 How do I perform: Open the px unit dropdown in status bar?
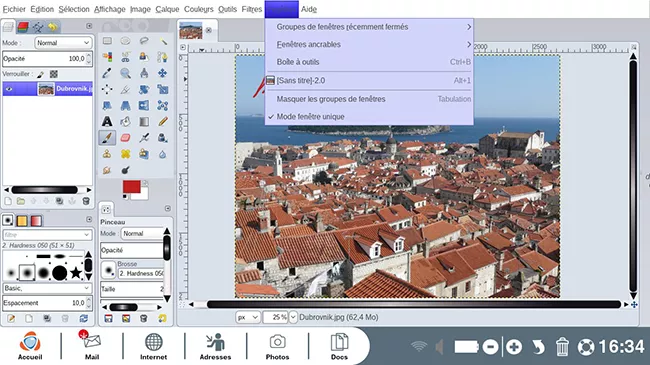point(248,317)
